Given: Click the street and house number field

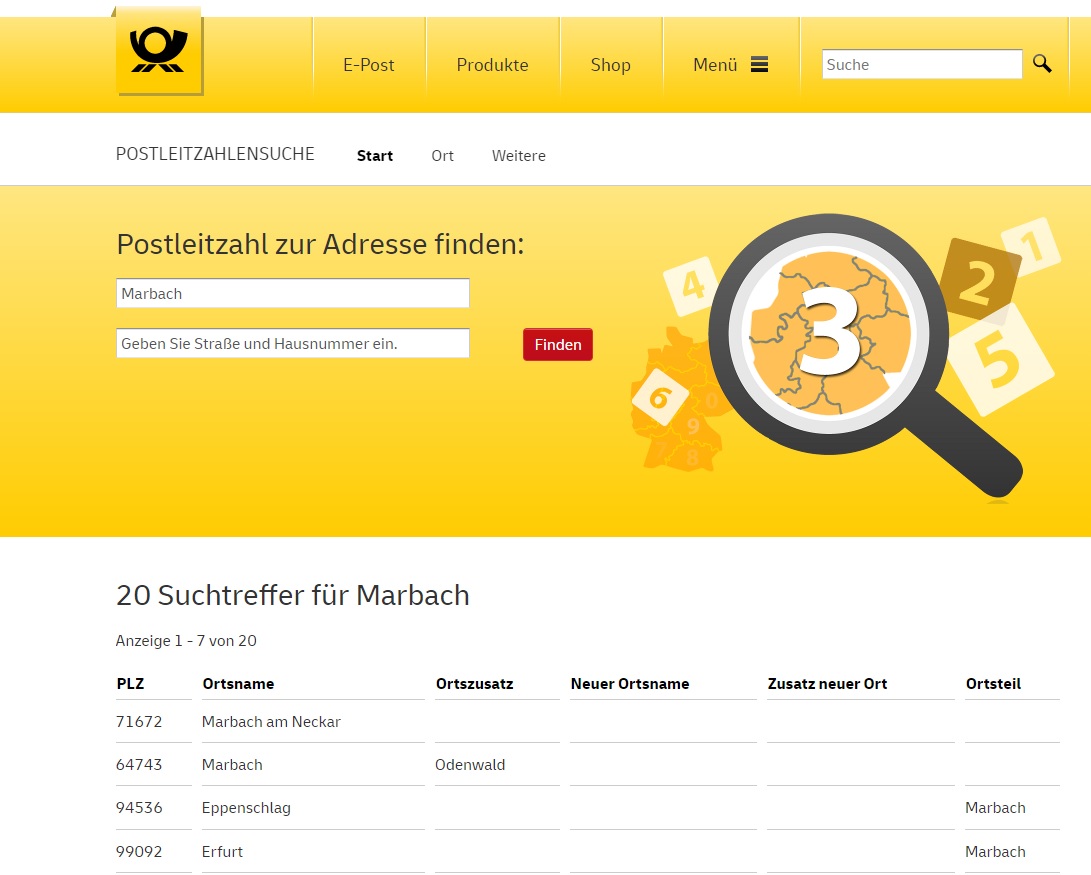Looking at the screenshot, I should pos(292,344).
